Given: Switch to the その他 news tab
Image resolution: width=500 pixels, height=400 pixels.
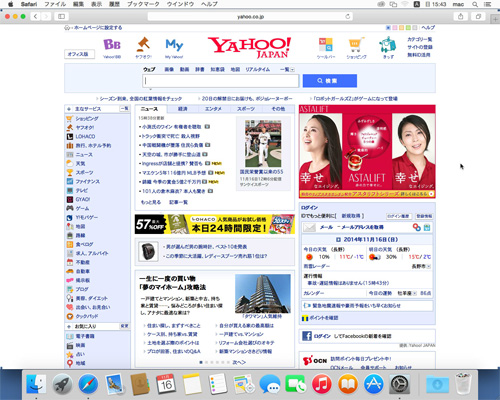Looking at the screenshot, I should 278,109.
